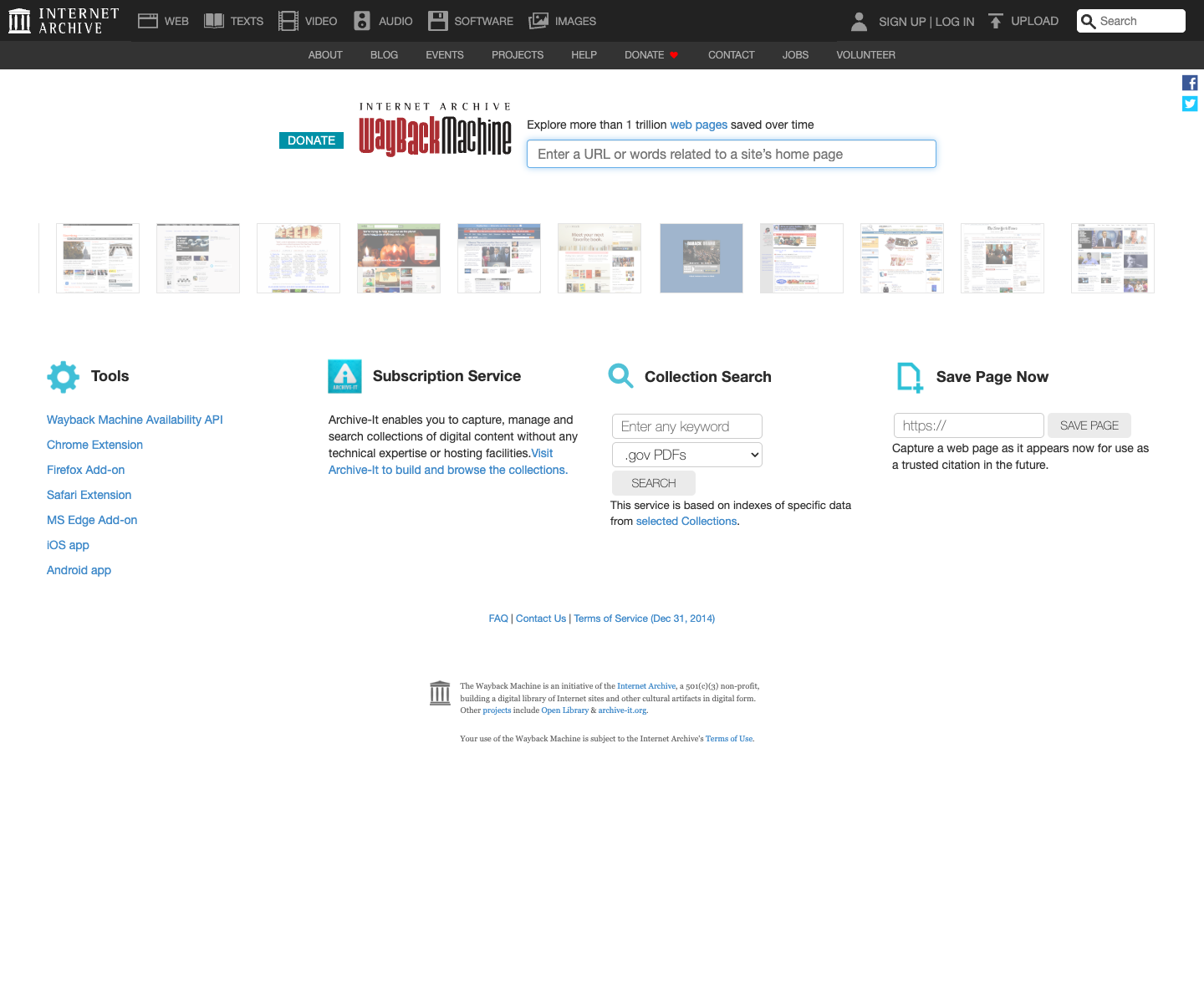
Task: Click the Wayback Machine logo
Action: (x=435, y=130)
